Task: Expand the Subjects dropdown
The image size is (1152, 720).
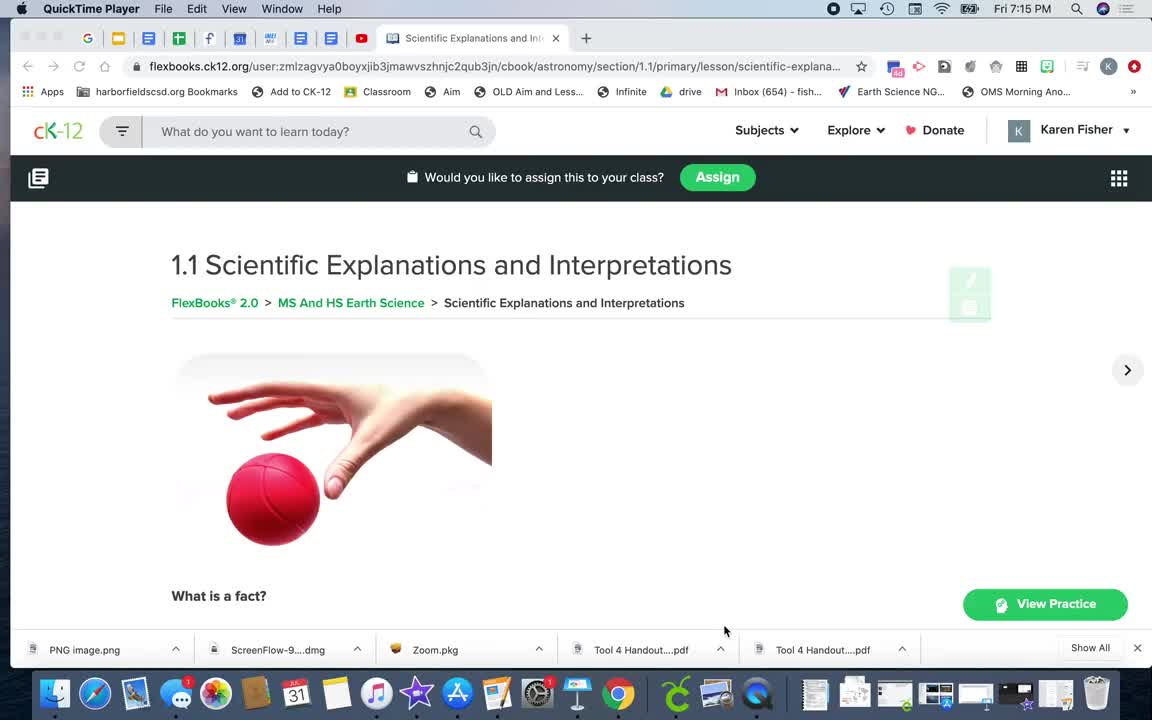Action: point(766,130)
